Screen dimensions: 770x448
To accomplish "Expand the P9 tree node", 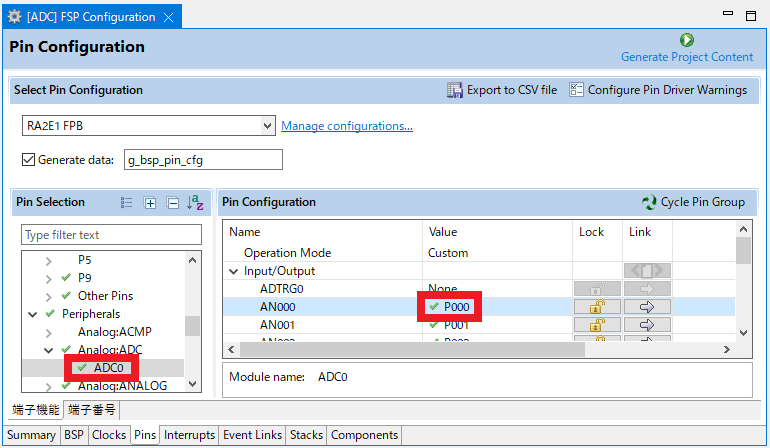I will coord(48,279).
